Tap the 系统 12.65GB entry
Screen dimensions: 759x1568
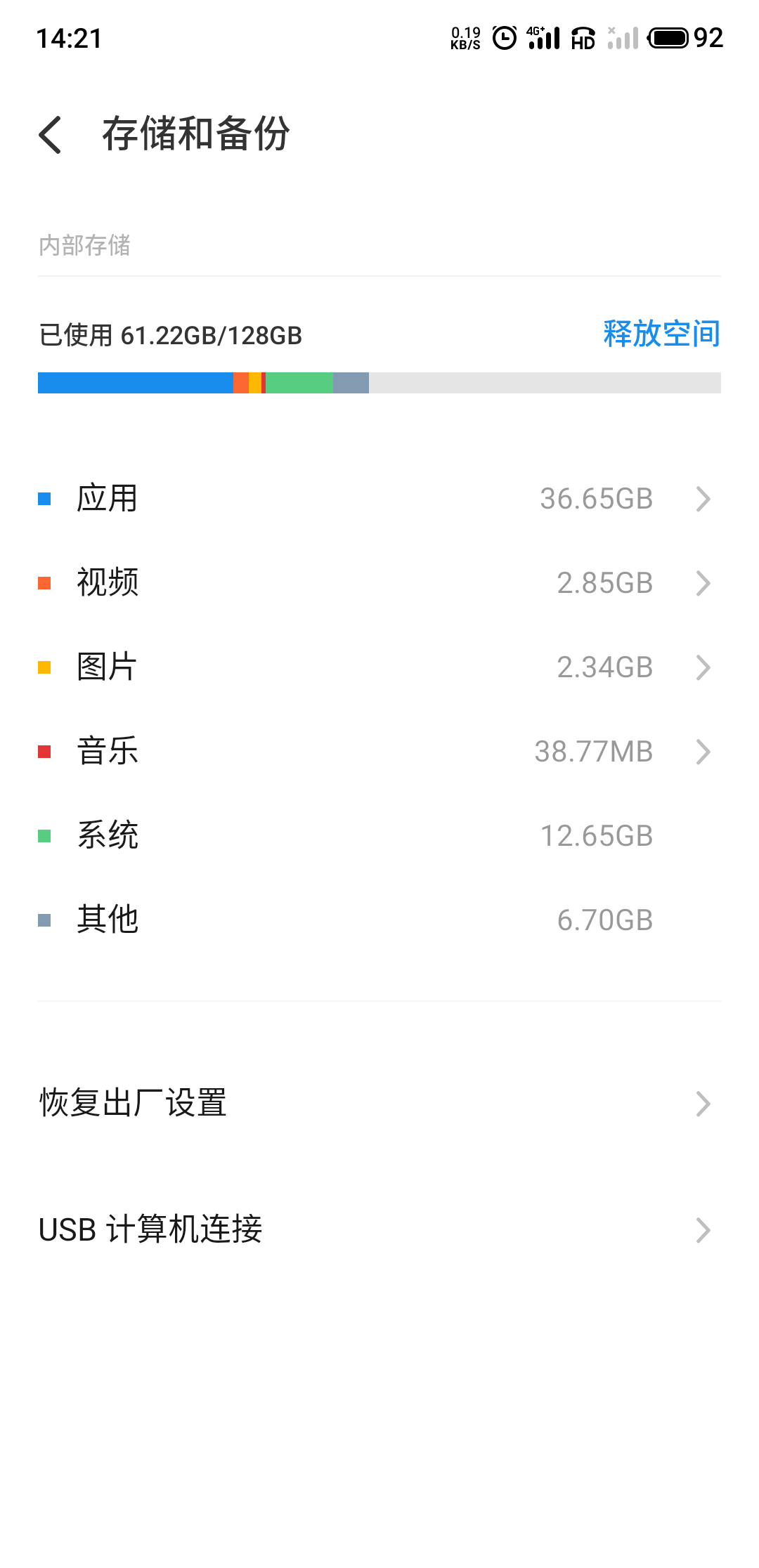tap(379, 836)
